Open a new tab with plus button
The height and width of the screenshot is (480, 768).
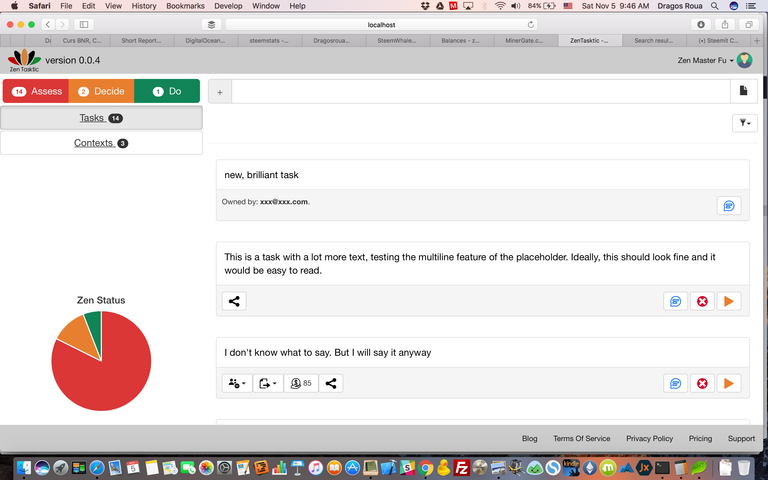click(x=757, y=41)
